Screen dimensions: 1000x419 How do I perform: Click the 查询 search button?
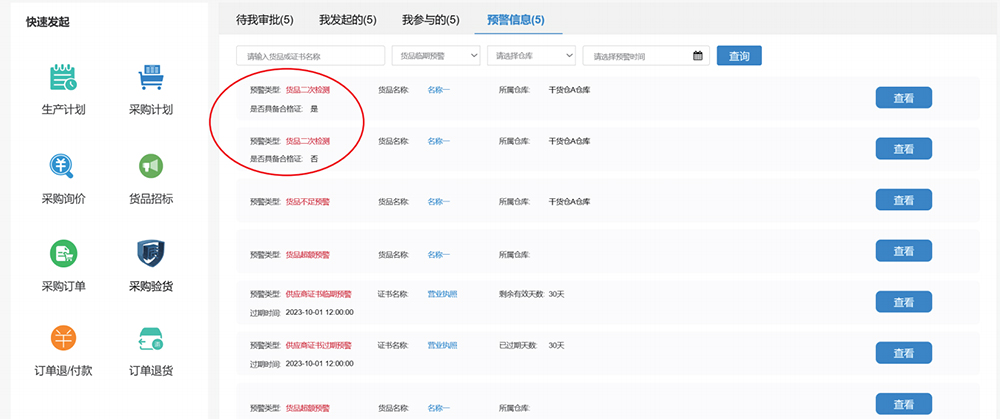click(739, 55)
